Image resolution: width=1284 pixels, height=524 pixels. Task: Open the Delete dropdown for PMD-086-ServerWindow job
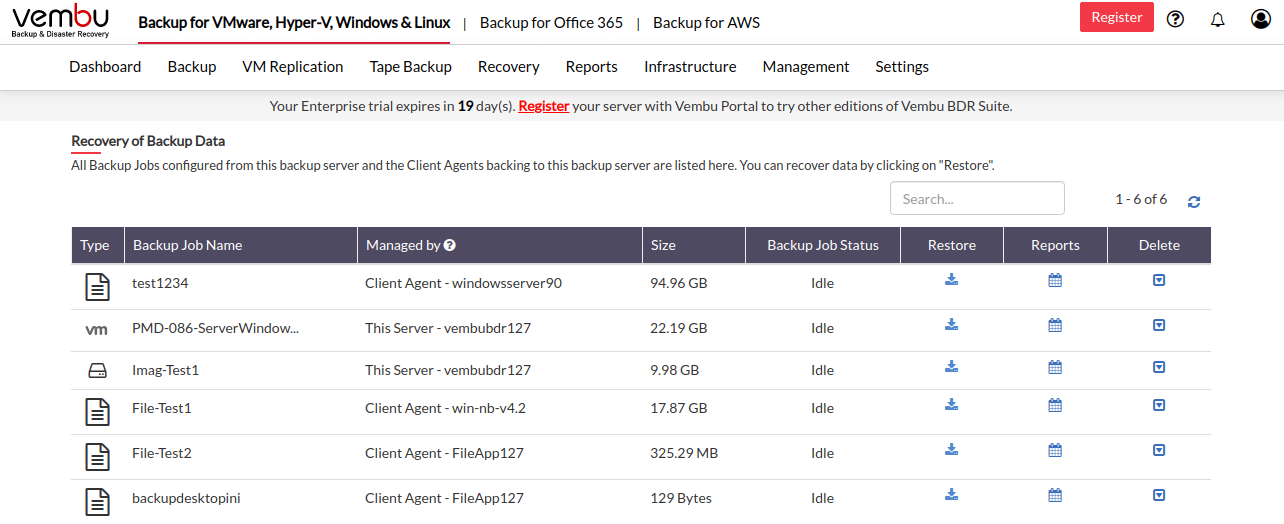point(1159,324)
